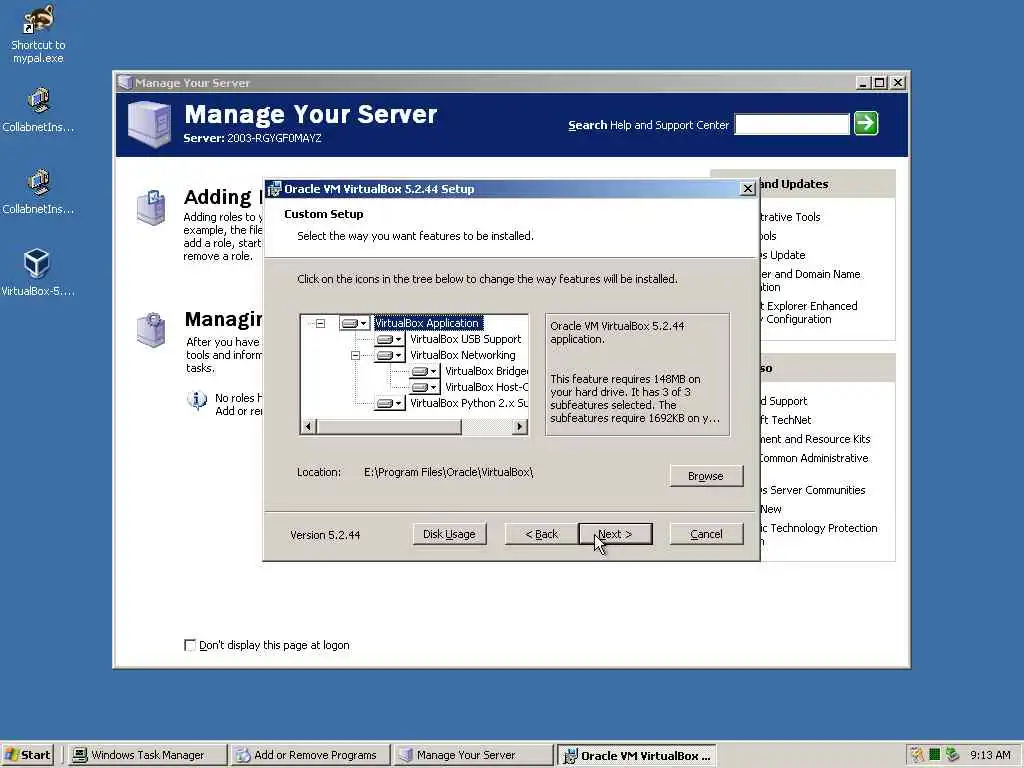Viewport: 1024px width, 768px height.
Task: Click feature tree scroll left arrow
Action: click(x=308, y=426)
